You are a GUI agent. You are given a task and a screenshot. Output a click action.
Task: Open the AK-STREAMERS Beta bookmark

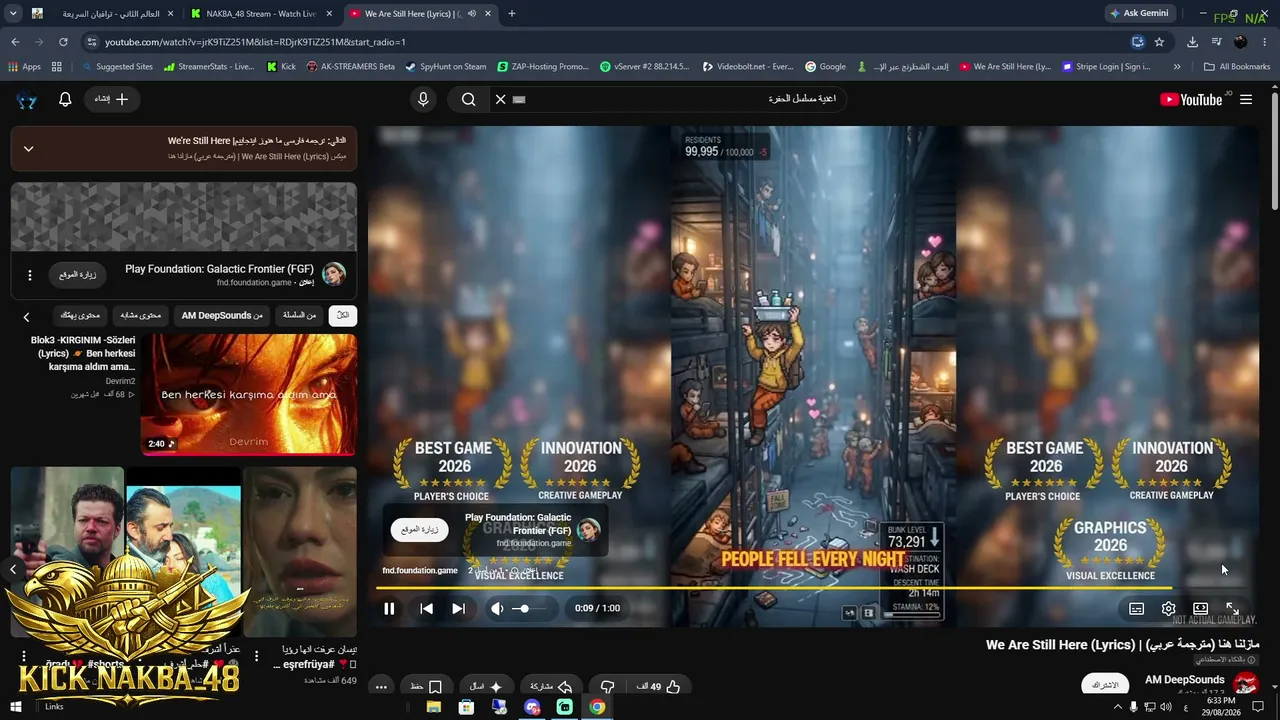[351, 67]
